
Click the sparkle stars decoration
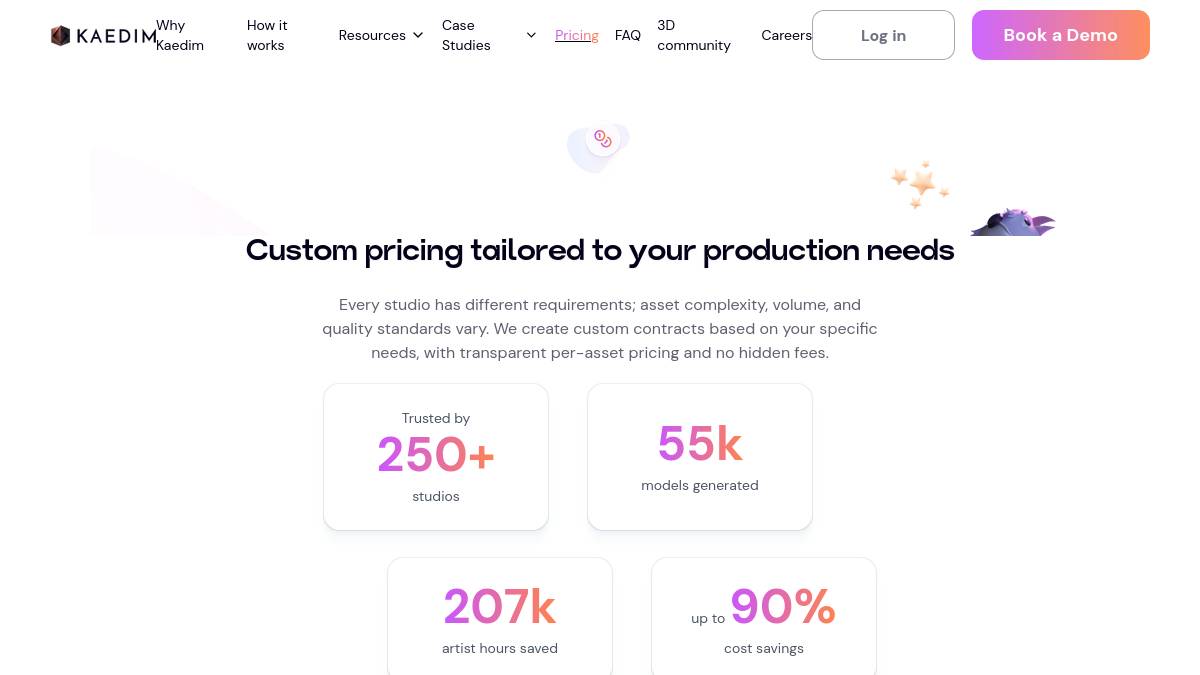pyautogui.click(x=919, y=184)
